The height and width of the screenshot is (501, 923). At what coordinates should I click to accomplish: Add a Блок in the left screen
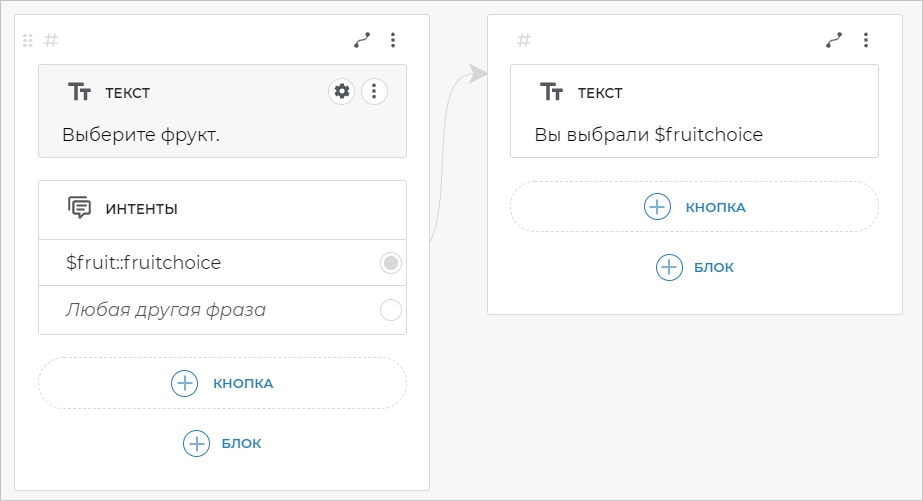[222, 443]
